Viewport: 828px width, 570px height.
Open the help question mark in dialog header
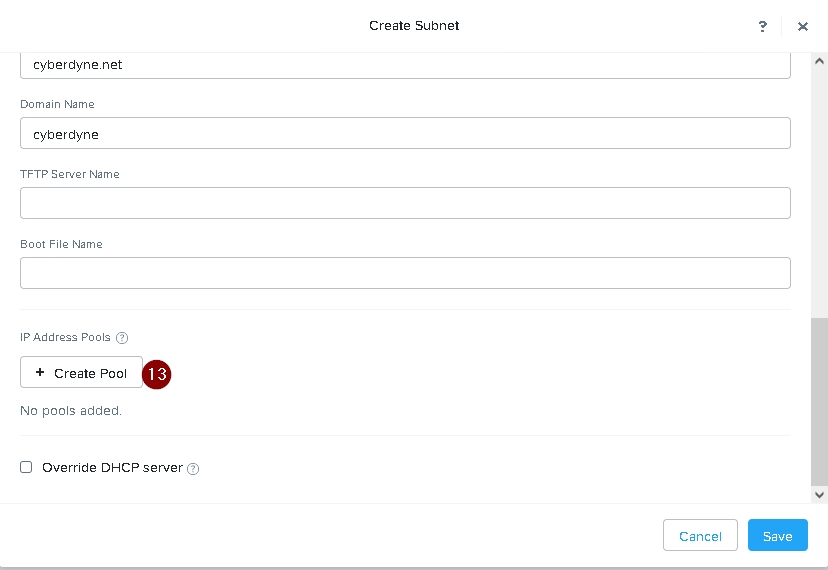[x=763, y=27]
